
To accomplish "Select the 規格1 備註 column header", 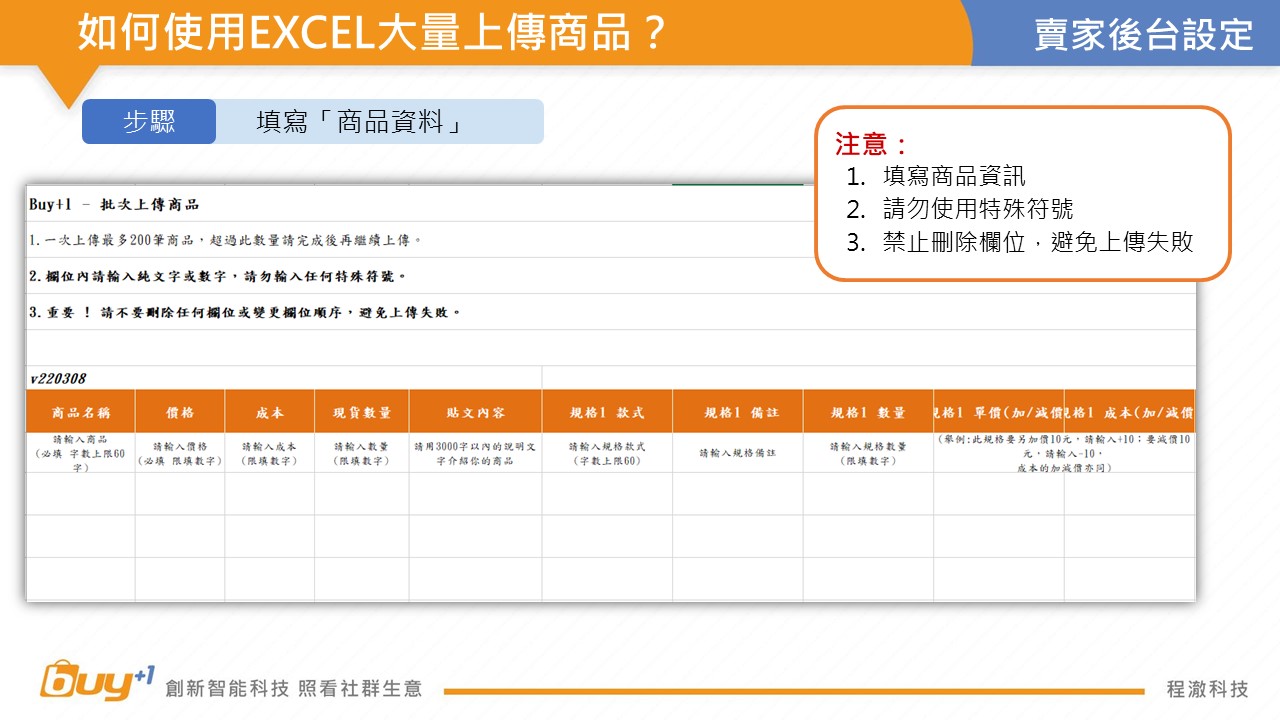I will (x=738, y=412).
